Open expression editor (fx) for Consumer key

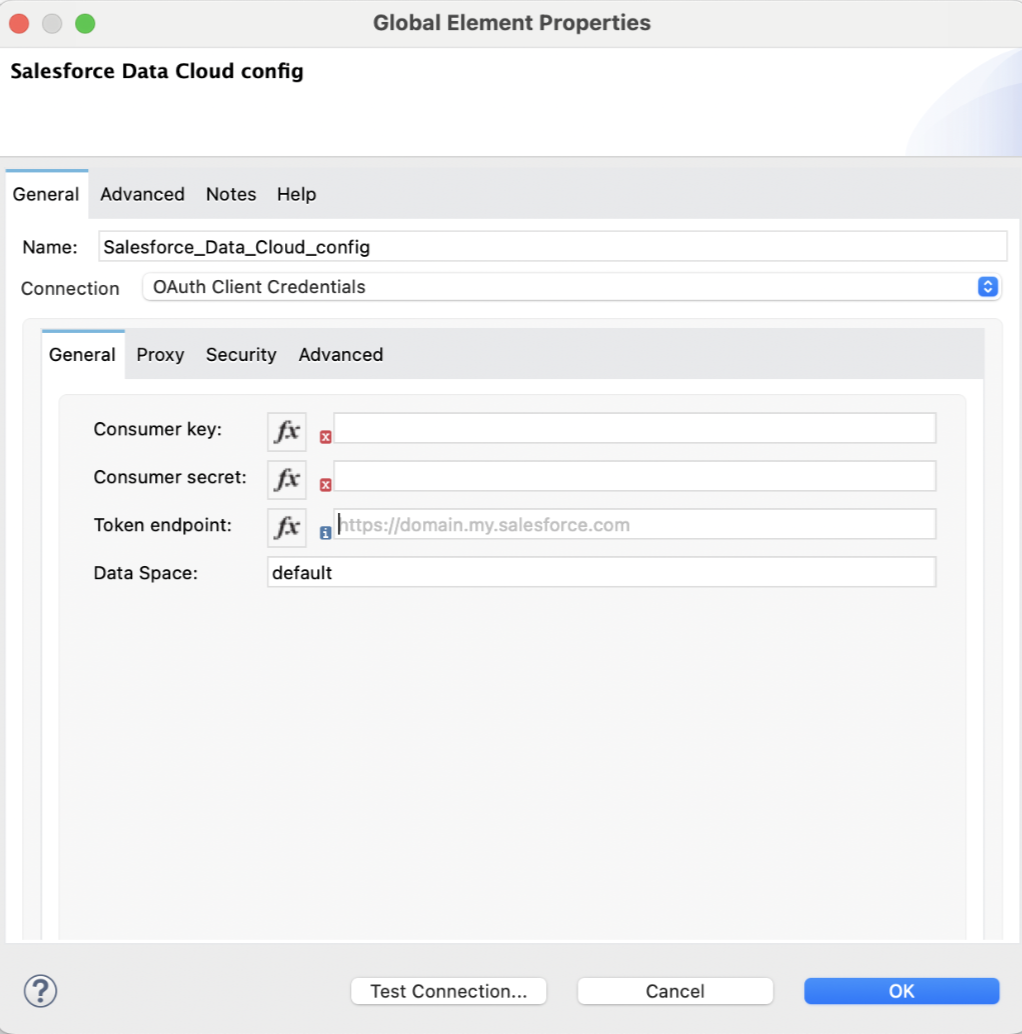pos(286,431)
